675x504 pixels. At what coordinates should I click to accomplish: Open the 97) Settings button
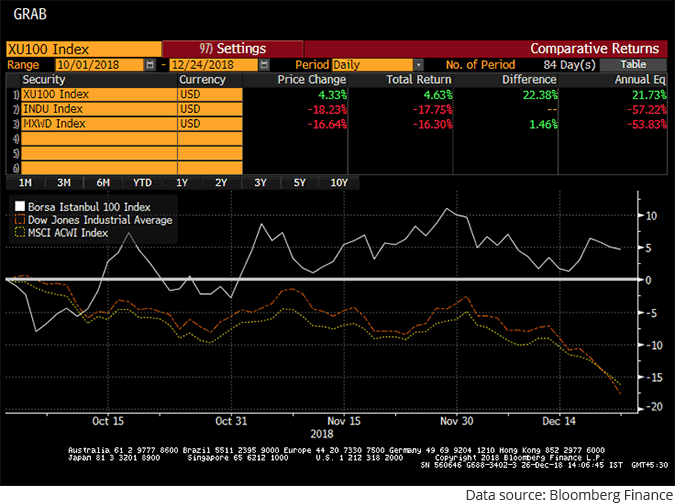233,49
